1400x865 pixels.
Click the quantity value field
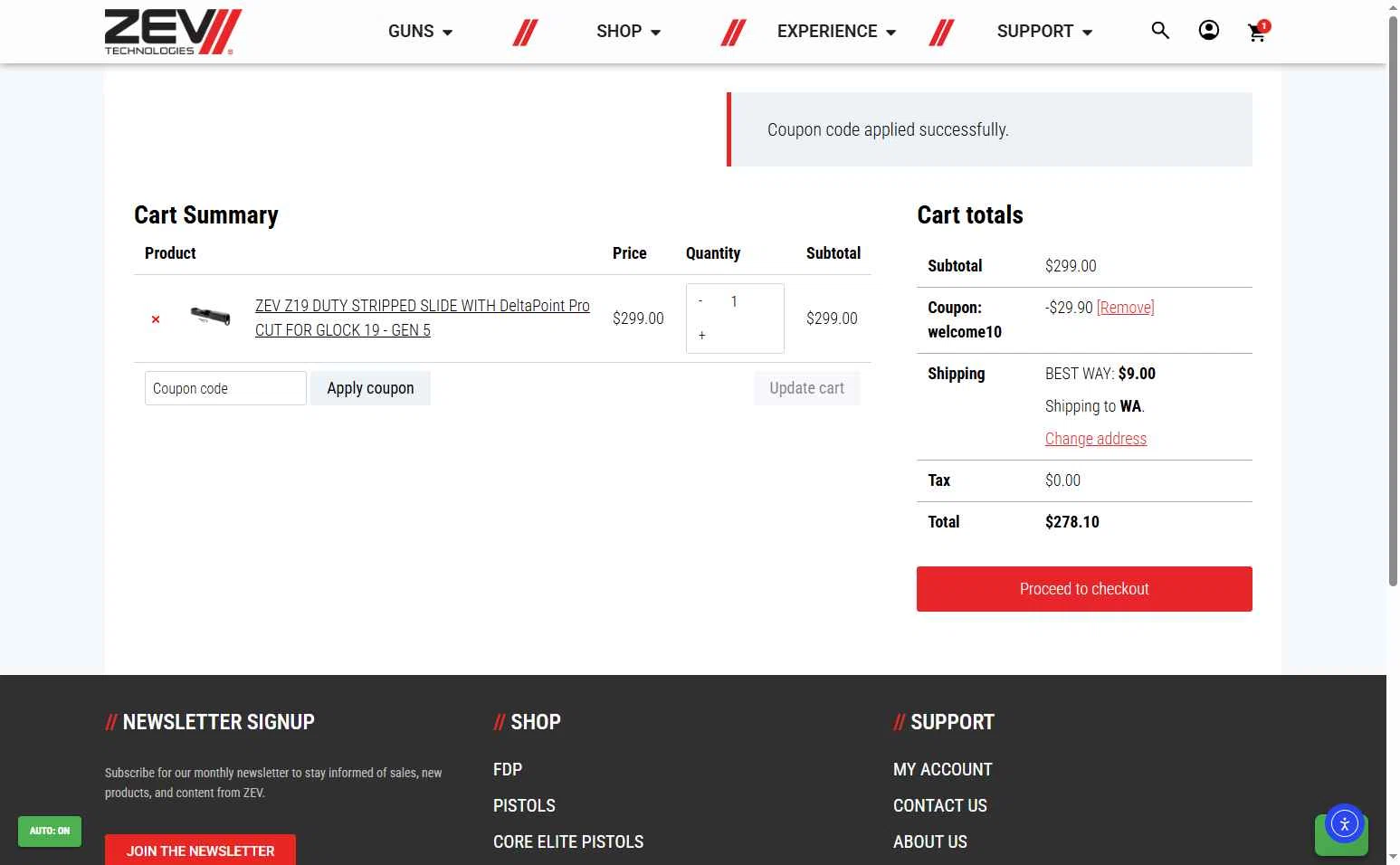[x=734, y=301]
